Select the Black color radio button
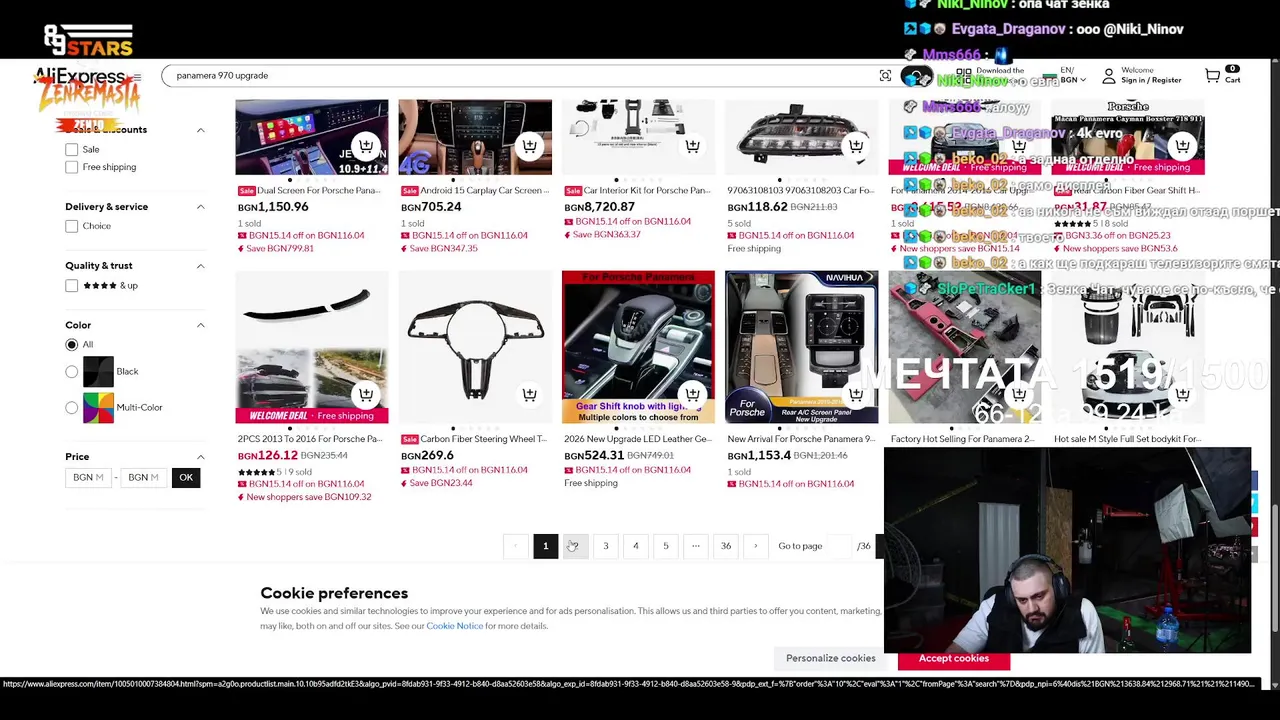Viewport: 1280px width, 720px height. pyautogui.click(x=71, y=372)
